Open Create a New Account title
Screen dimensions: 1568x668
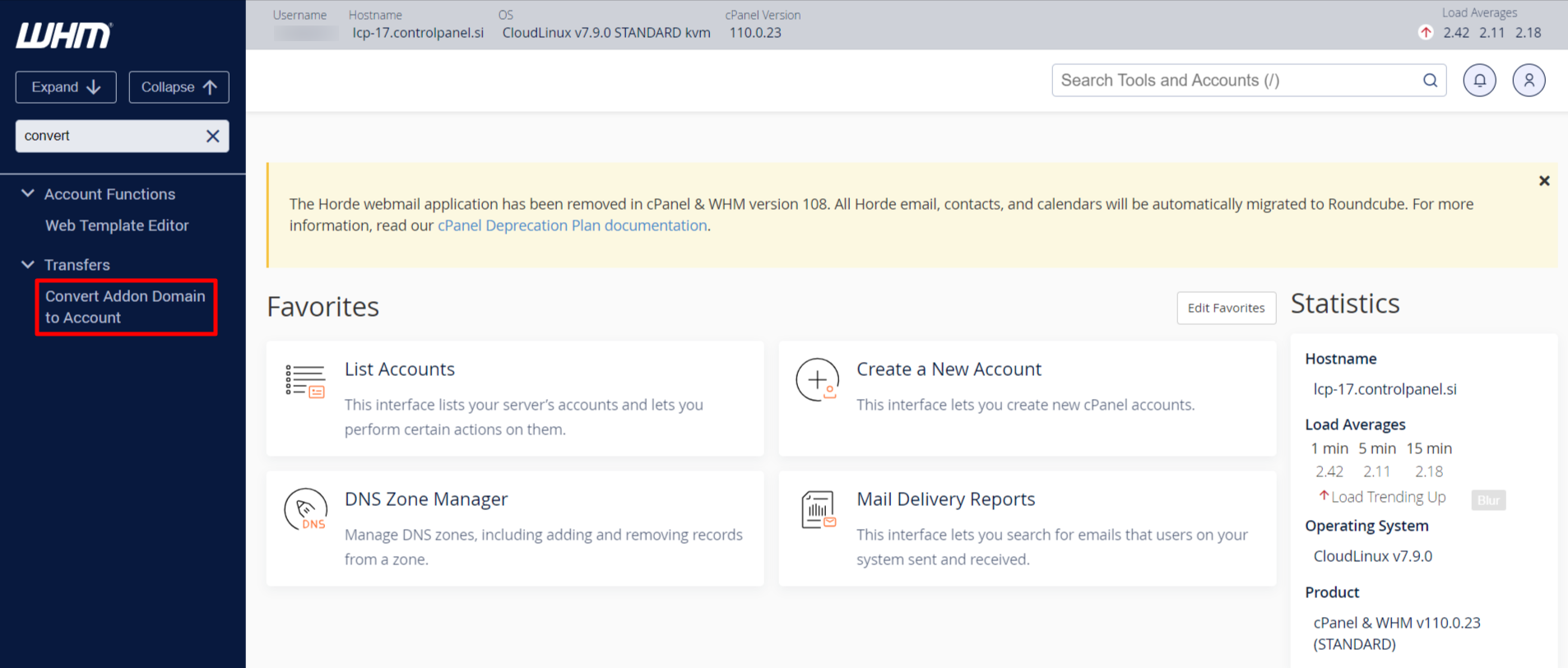(949, 369)
